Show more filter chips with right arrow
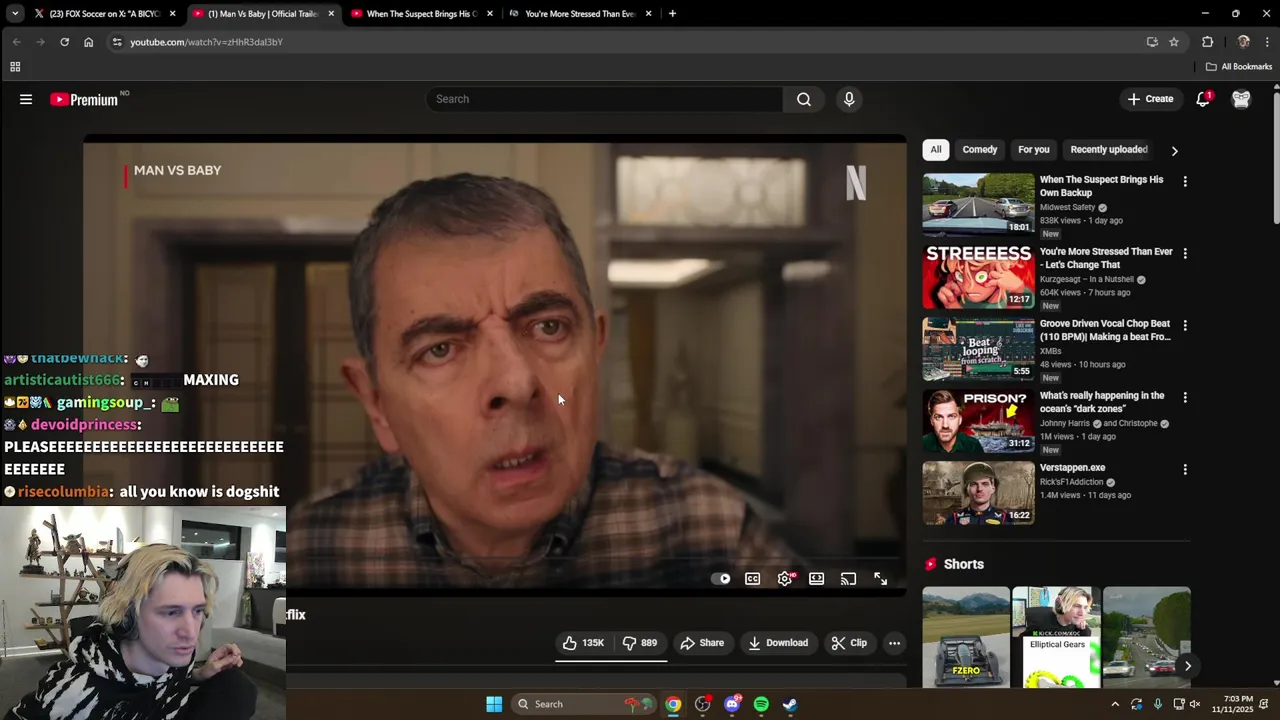This screenshot has width=1280, height=720. pos(1175,150)
